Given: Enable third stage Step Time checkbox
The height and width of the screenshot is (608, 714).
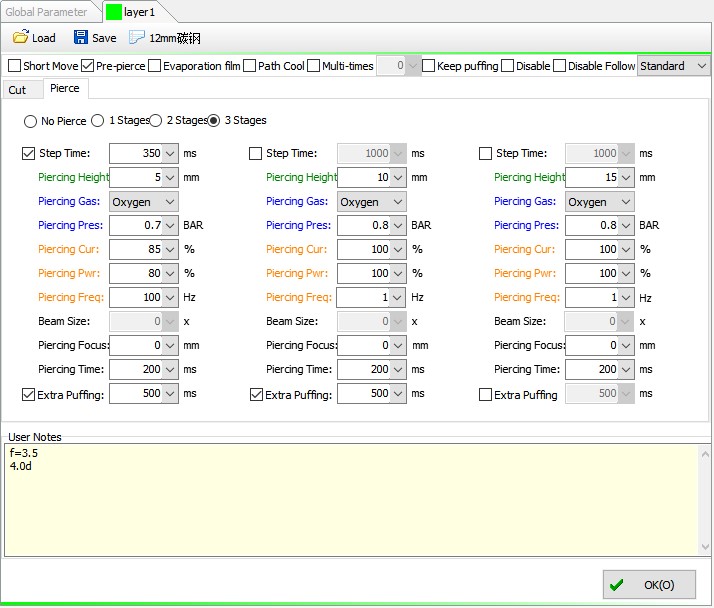Looking at the screenshot, I should pos(485,153).
